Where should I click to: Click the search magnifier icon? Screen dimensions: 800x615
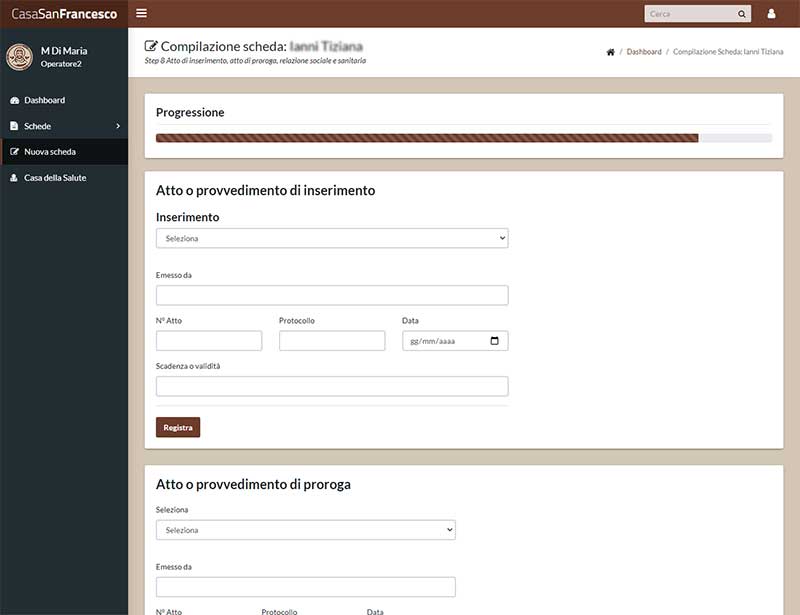(x=741, y=14)
